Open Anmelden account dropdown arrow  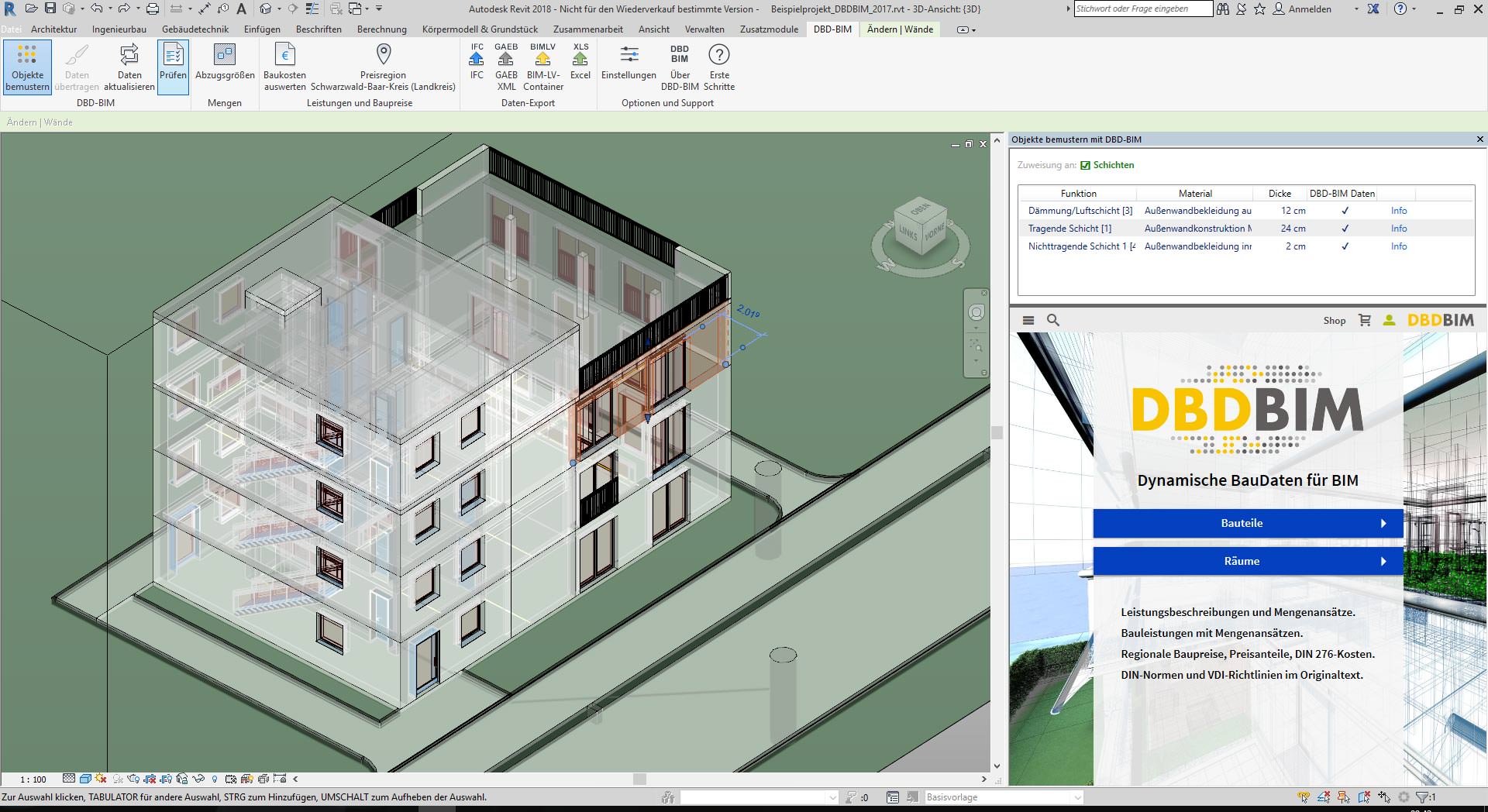tap(1356, 9)
